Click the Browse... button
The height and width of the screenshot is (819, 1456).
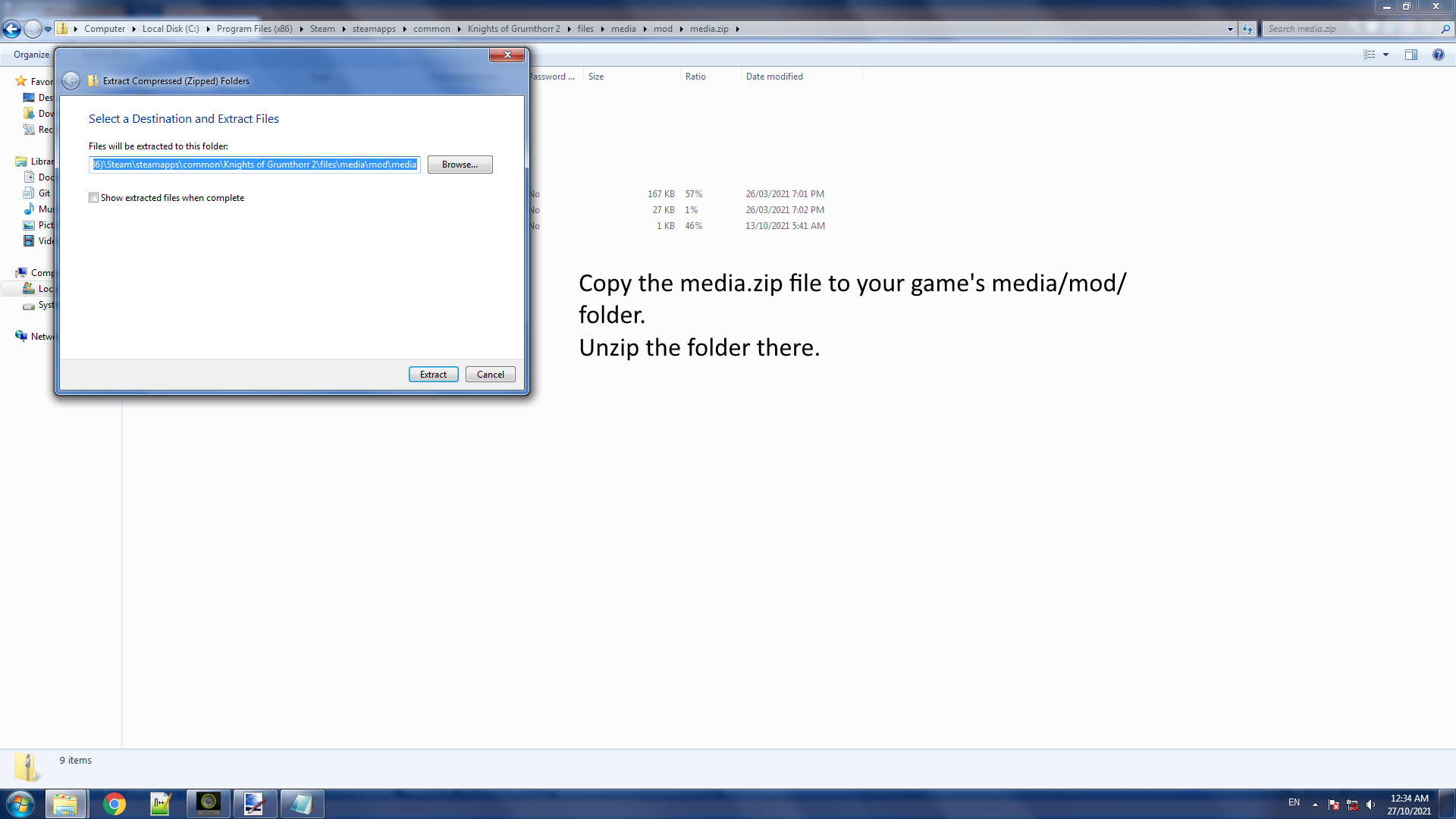coord(460,165)
